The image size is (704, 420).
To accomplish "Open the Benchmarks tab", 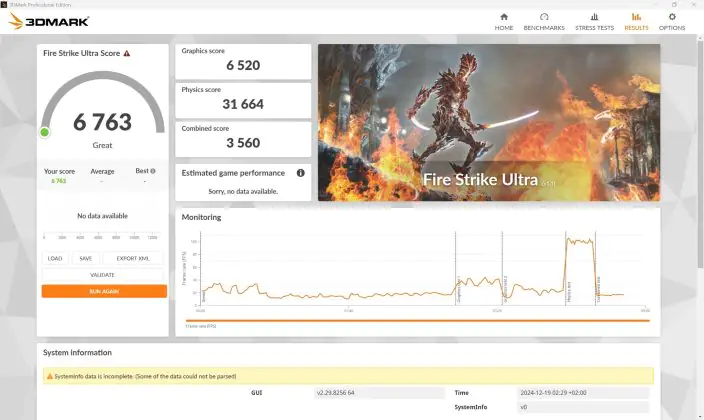I will (544, 22).
